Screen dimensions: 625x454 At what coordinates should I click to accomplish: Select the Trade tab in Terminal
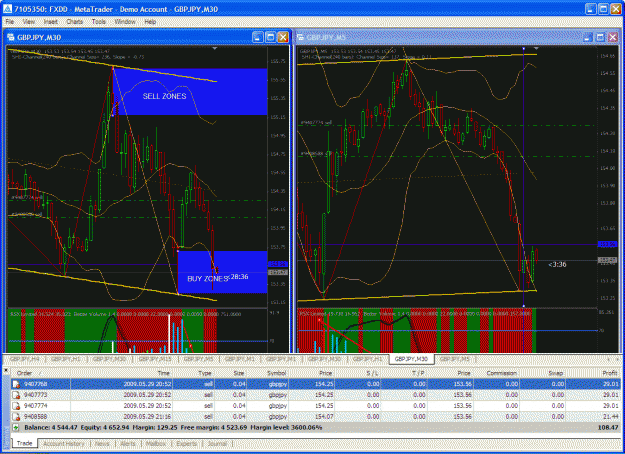coord(25,443)
